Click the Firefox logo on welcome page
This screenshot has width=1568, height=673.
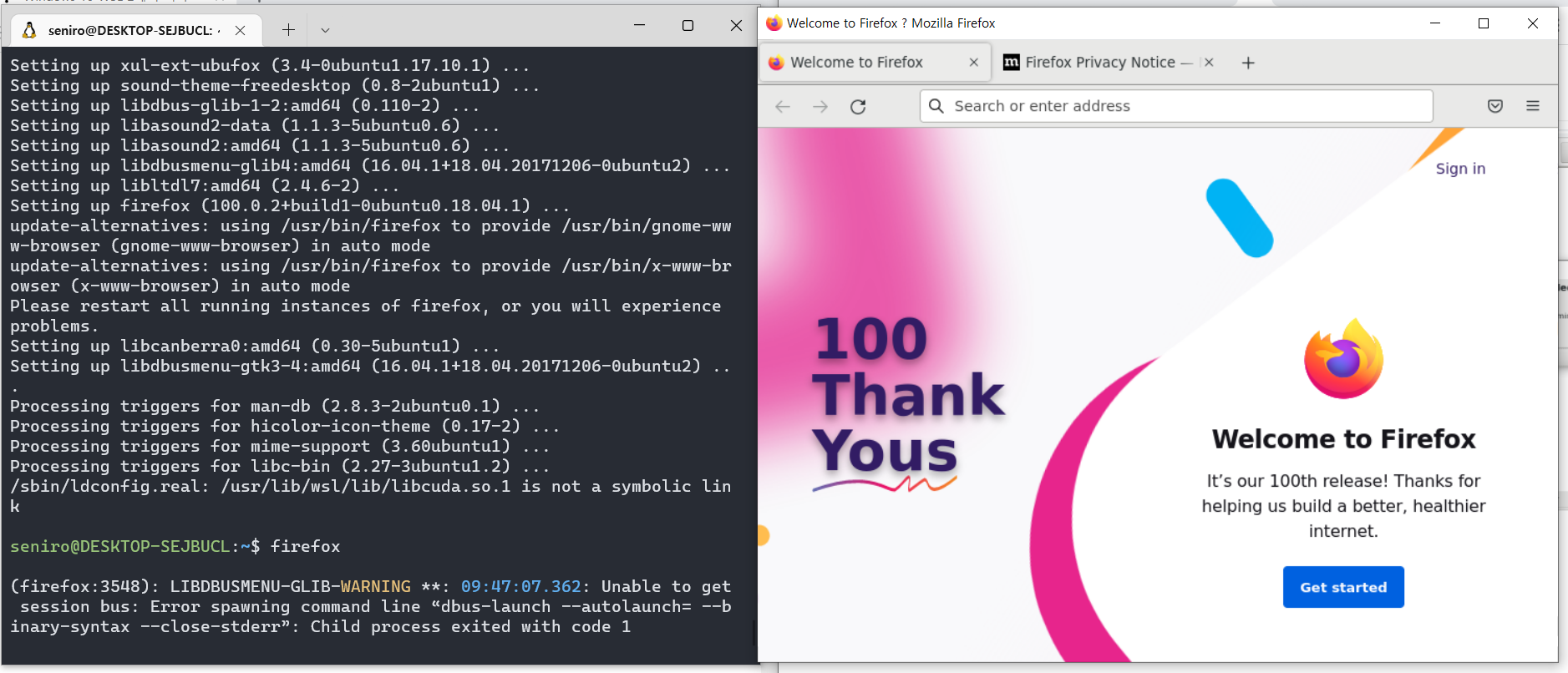pyautogui.click(x=1343, y=359)
